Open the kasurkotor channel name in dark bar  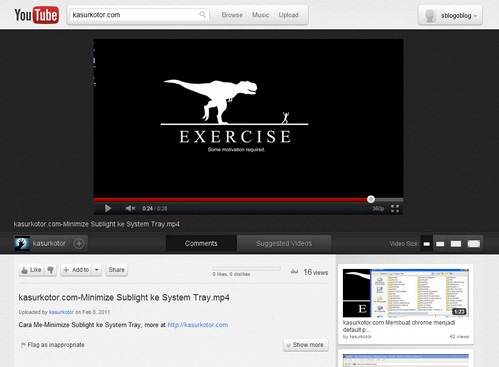[x=49, y=244]
